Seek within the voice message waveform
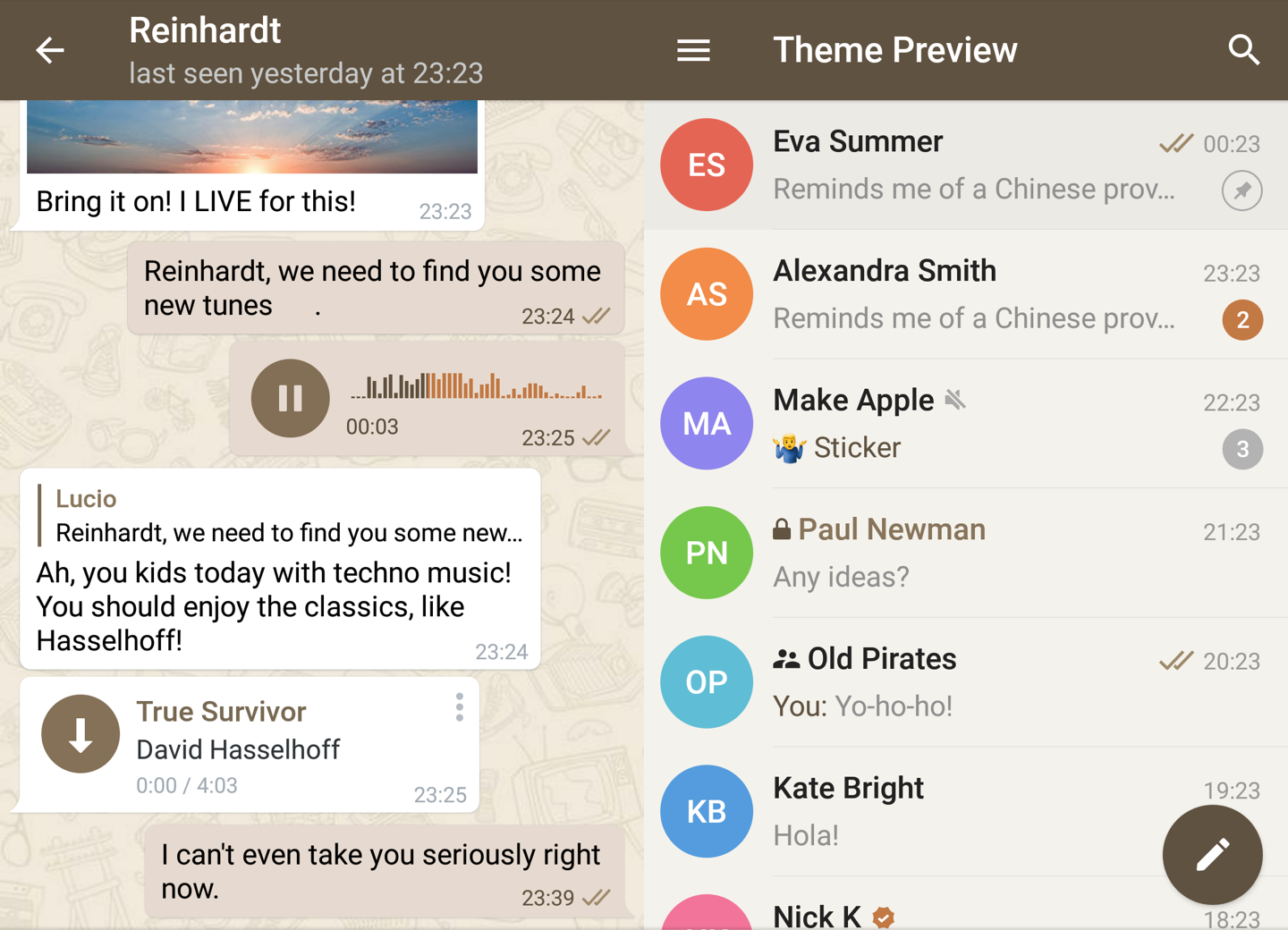The width and height of the screenshot is (1288, 930). pos(476,385)
